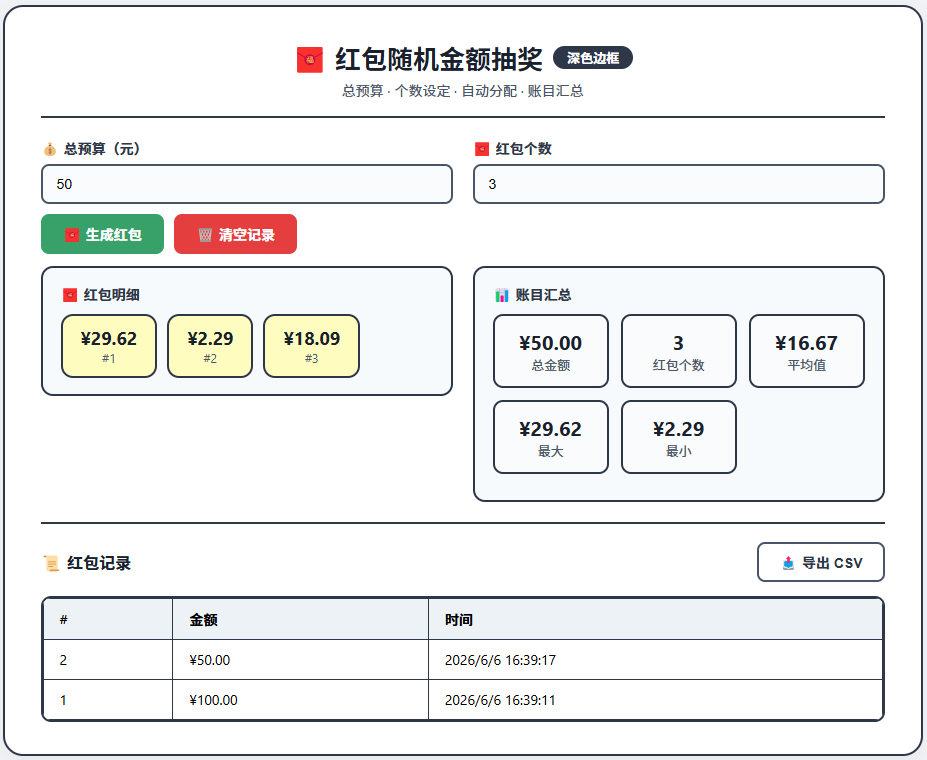The image size is (927, 760).
Task: Click the envelope icon in 红包明细 header
Action: (x=70, y=294)
